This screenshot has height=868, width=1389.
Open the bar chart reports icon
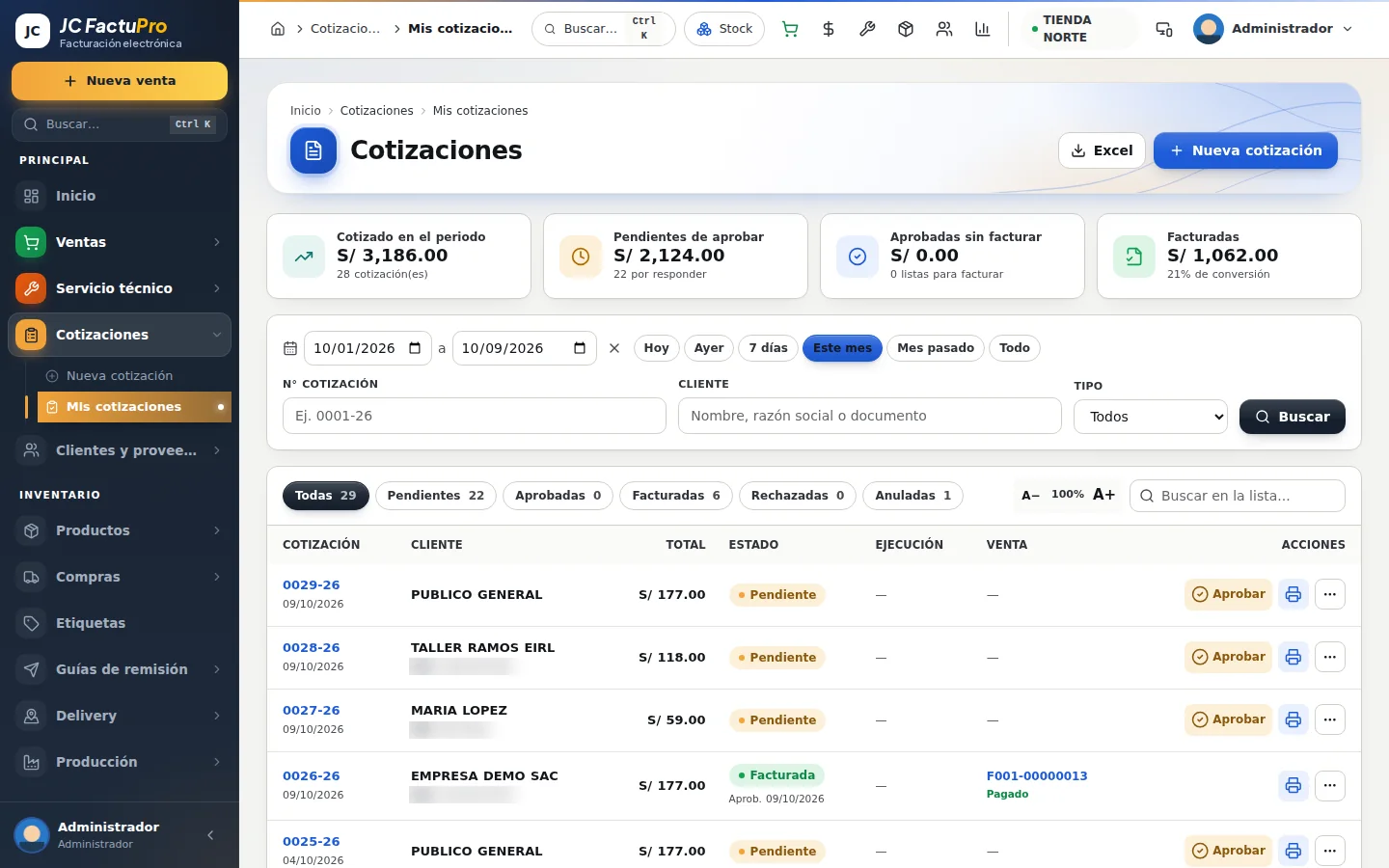[983, 29]
